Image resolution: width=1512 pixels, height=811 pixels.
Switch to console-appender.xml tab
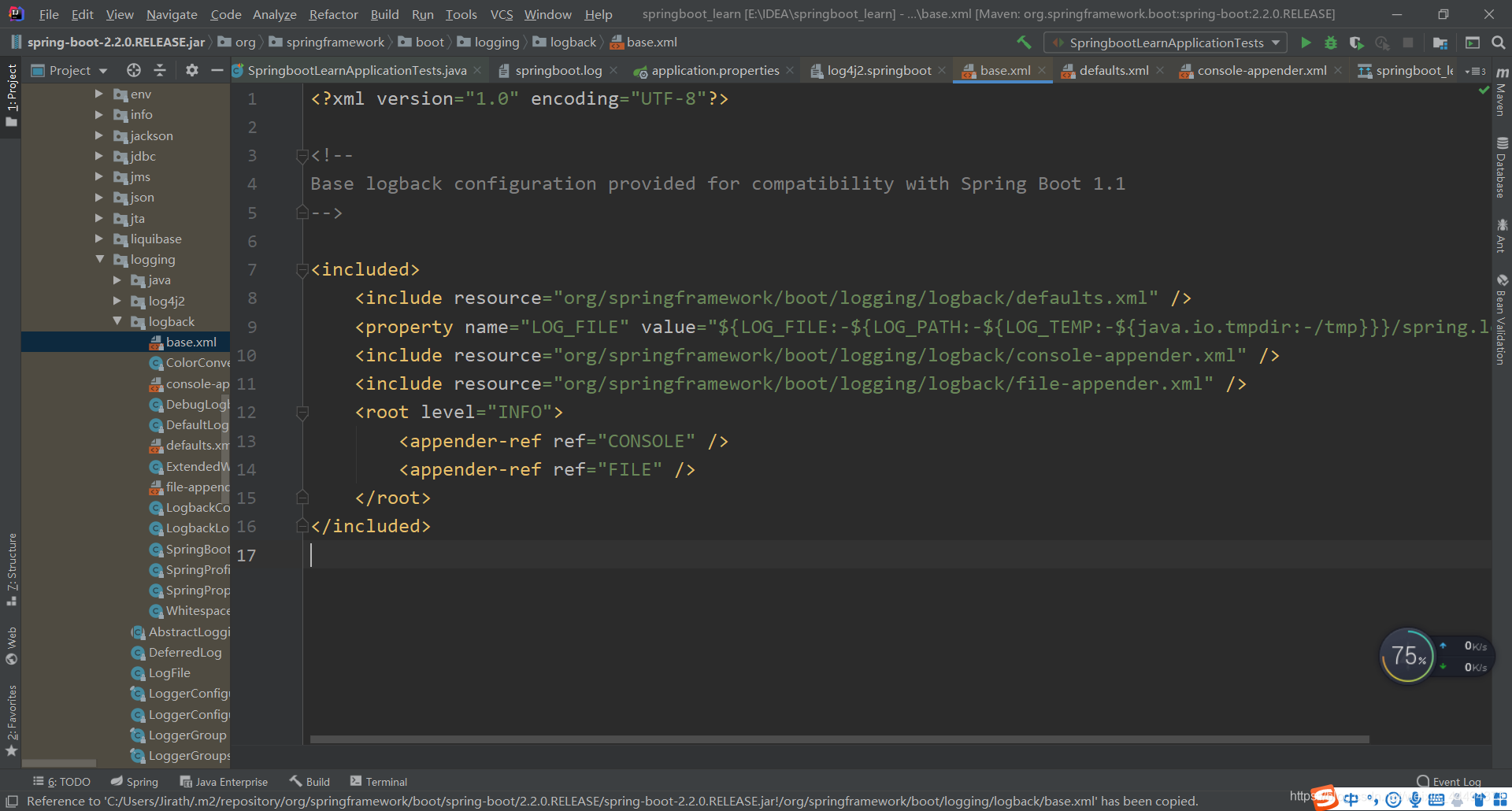click(1261, 70)
